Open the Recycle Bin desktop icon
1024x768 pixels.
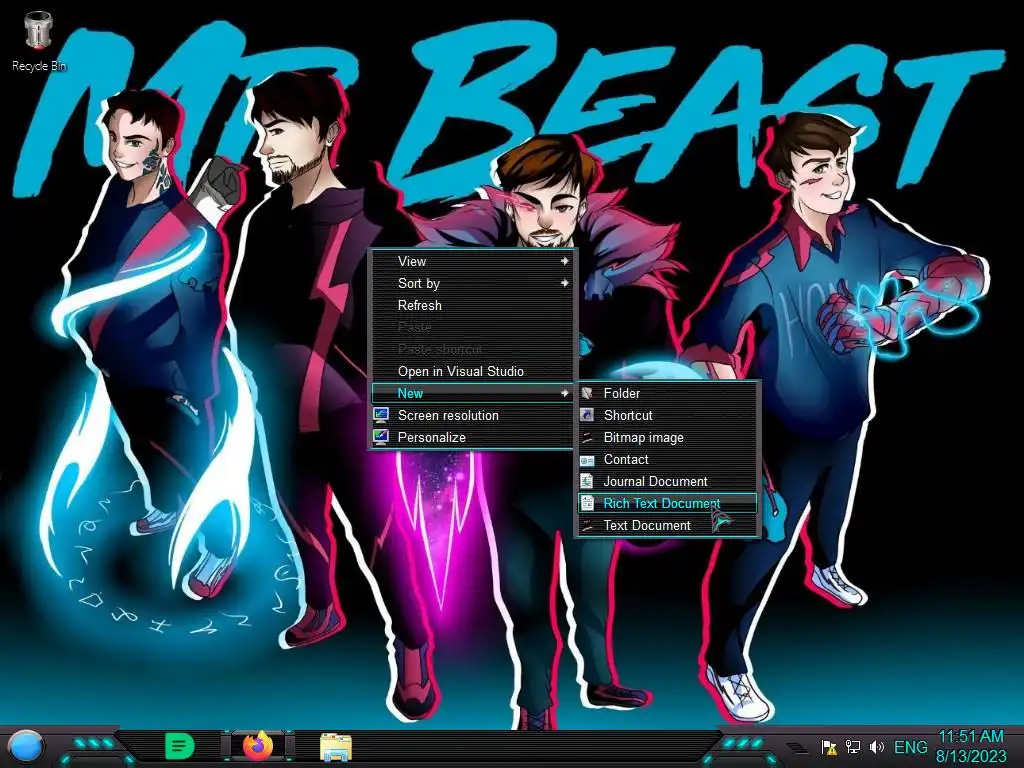[38, 40]
